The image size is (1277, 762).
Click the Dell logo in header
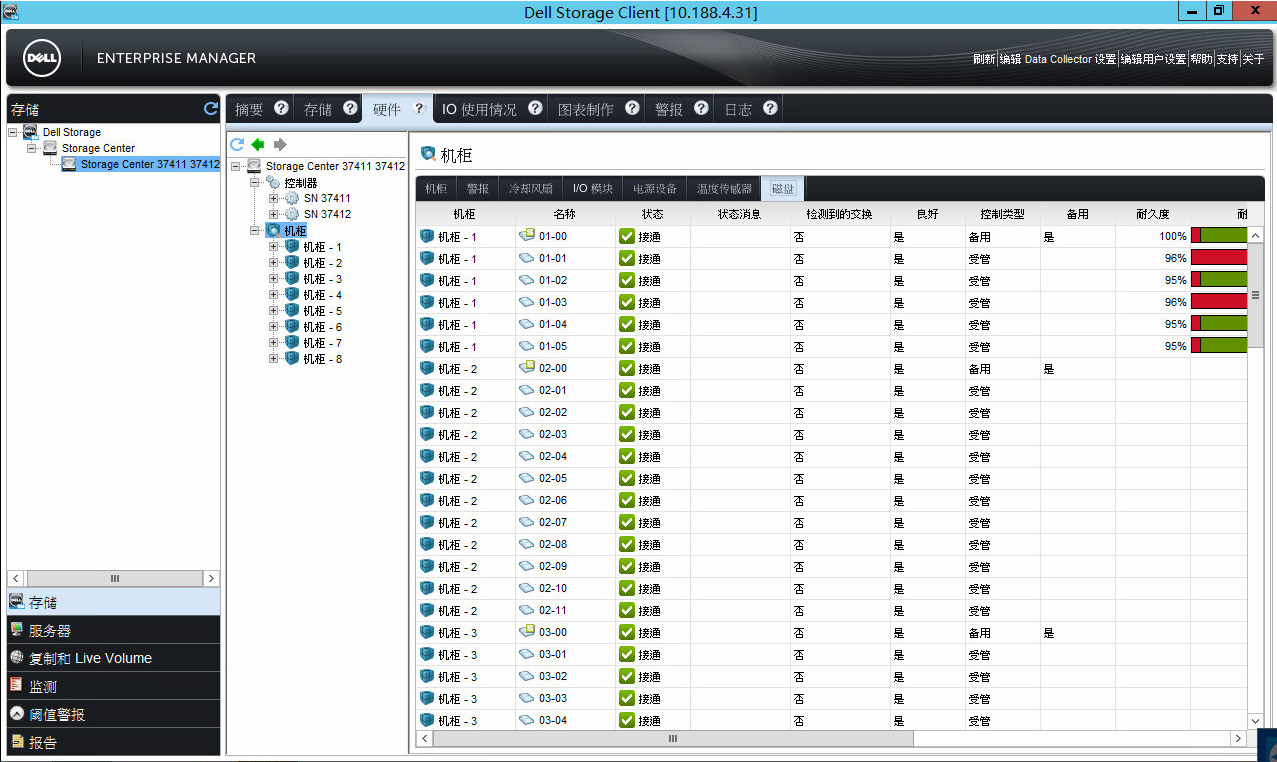pos(43,58)
